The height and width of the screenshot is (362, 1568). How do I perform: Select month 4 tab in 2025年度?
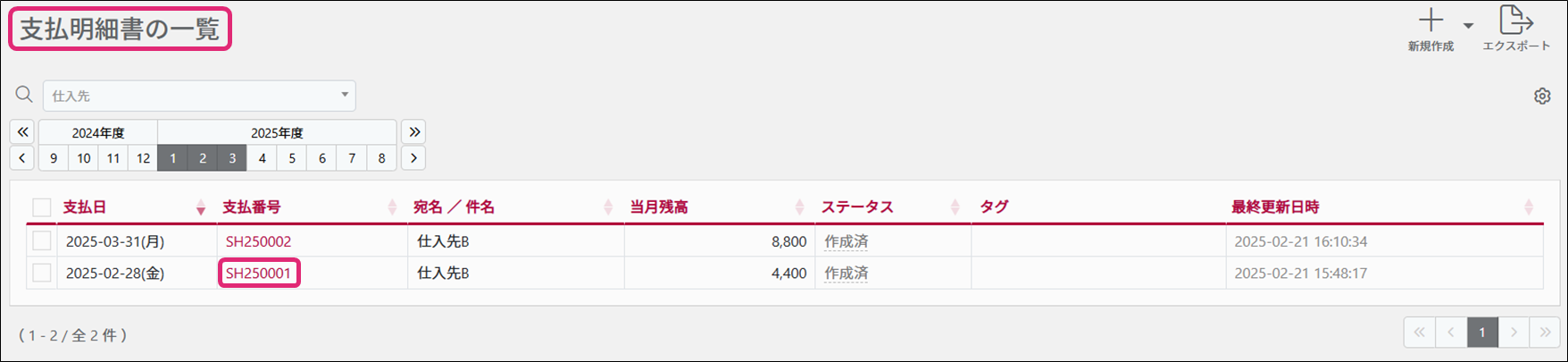tap(263, 158)
